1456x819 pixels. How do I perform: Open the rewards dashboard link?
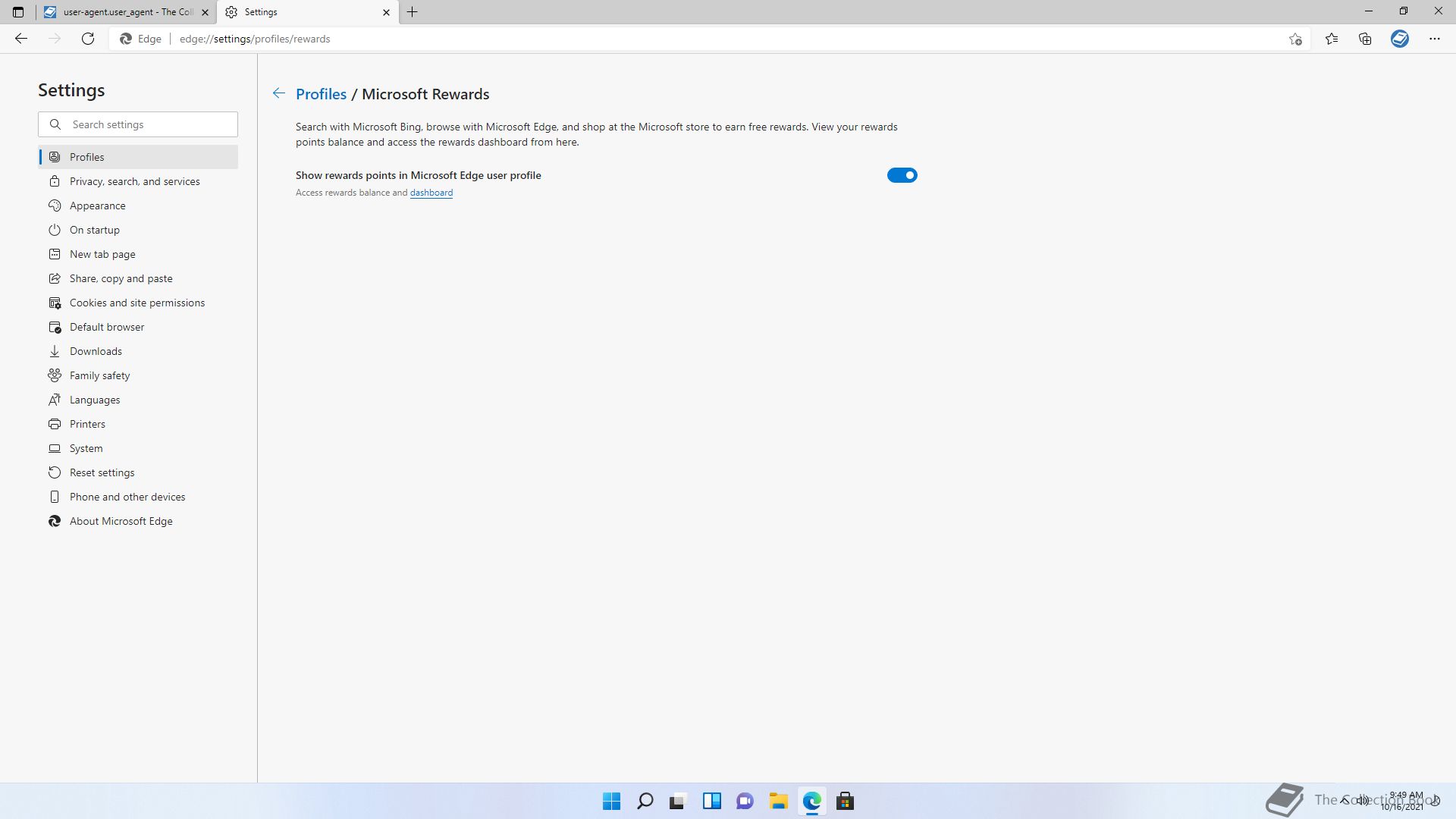coord(431,193)
